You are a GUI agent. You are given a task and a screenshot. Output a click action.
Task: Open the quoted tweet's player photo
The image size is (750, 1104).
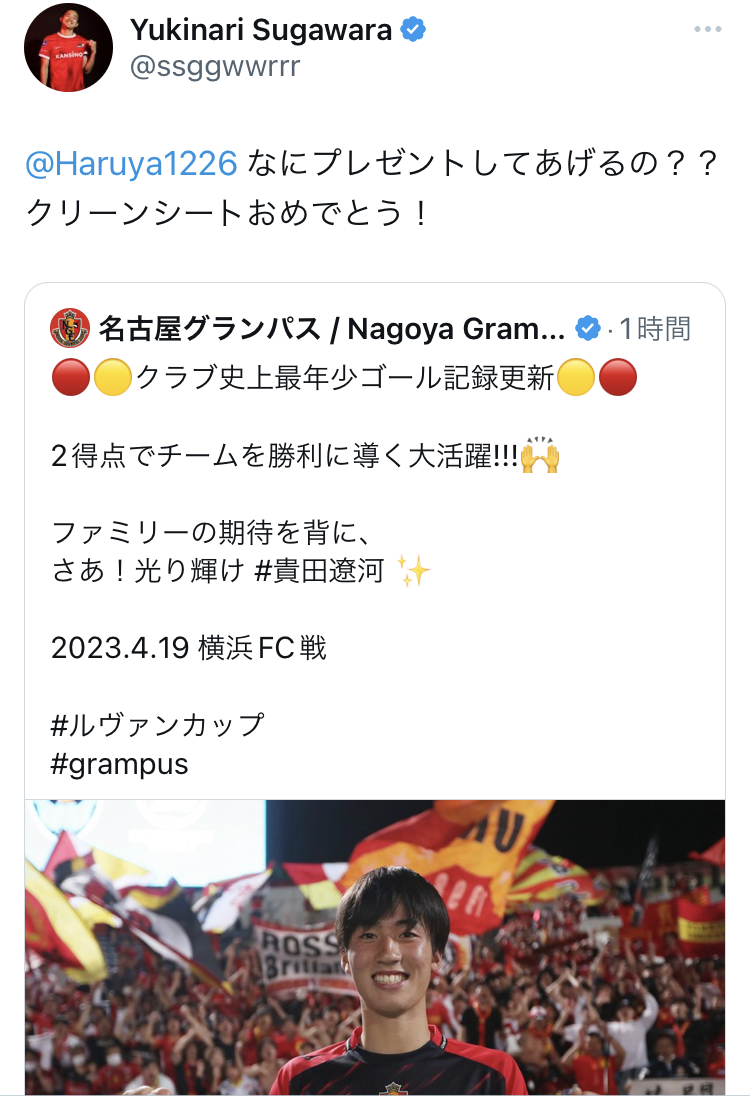pyautogui.click(x=375, y=947)
